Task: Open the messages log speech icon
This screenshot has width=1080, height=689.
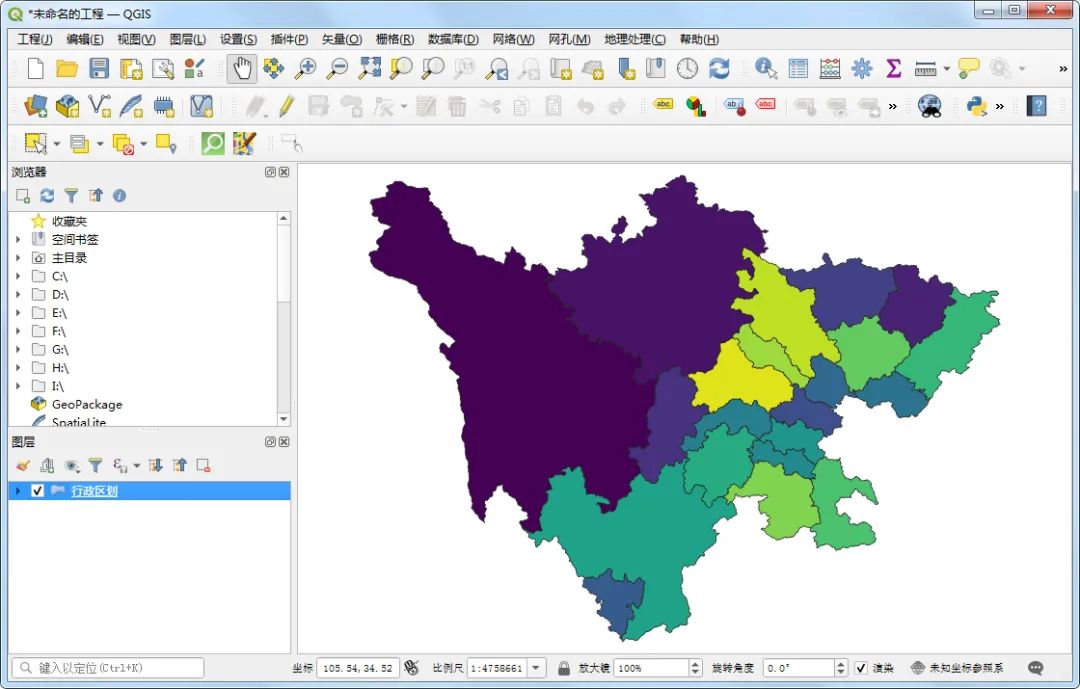Action: point(1035,668)
